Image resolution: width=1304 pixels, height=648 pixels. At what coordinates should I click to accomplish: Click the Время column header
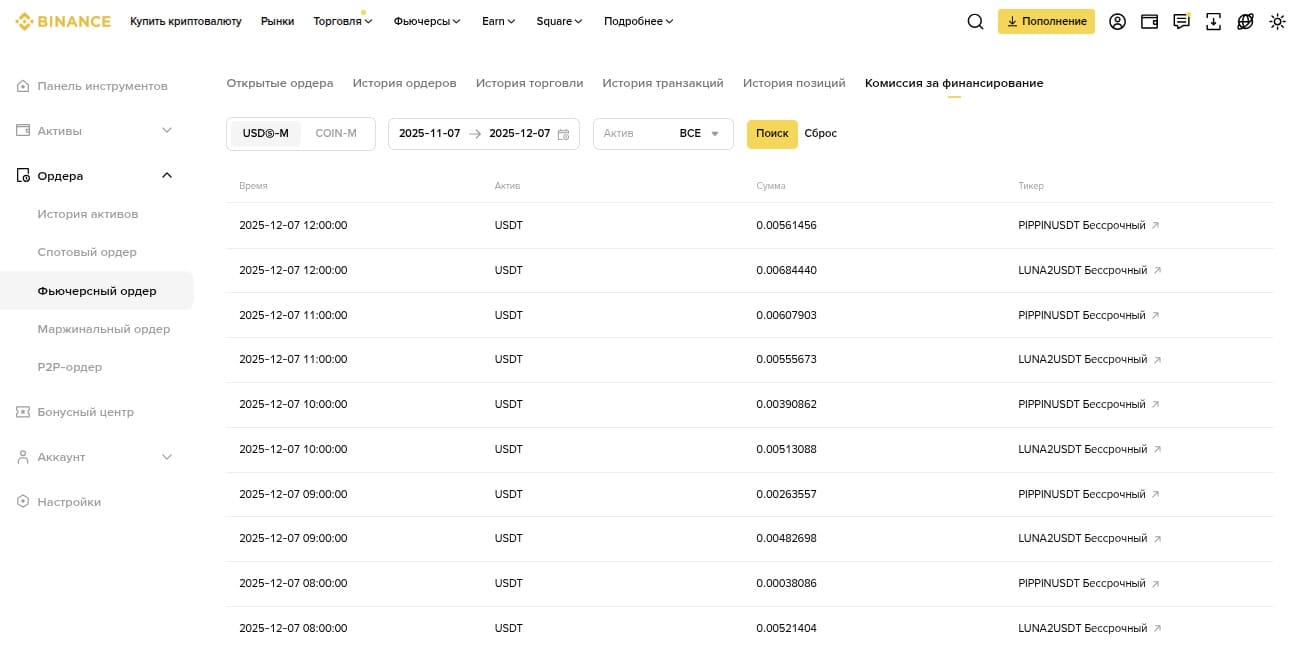[x=254, y=186]
